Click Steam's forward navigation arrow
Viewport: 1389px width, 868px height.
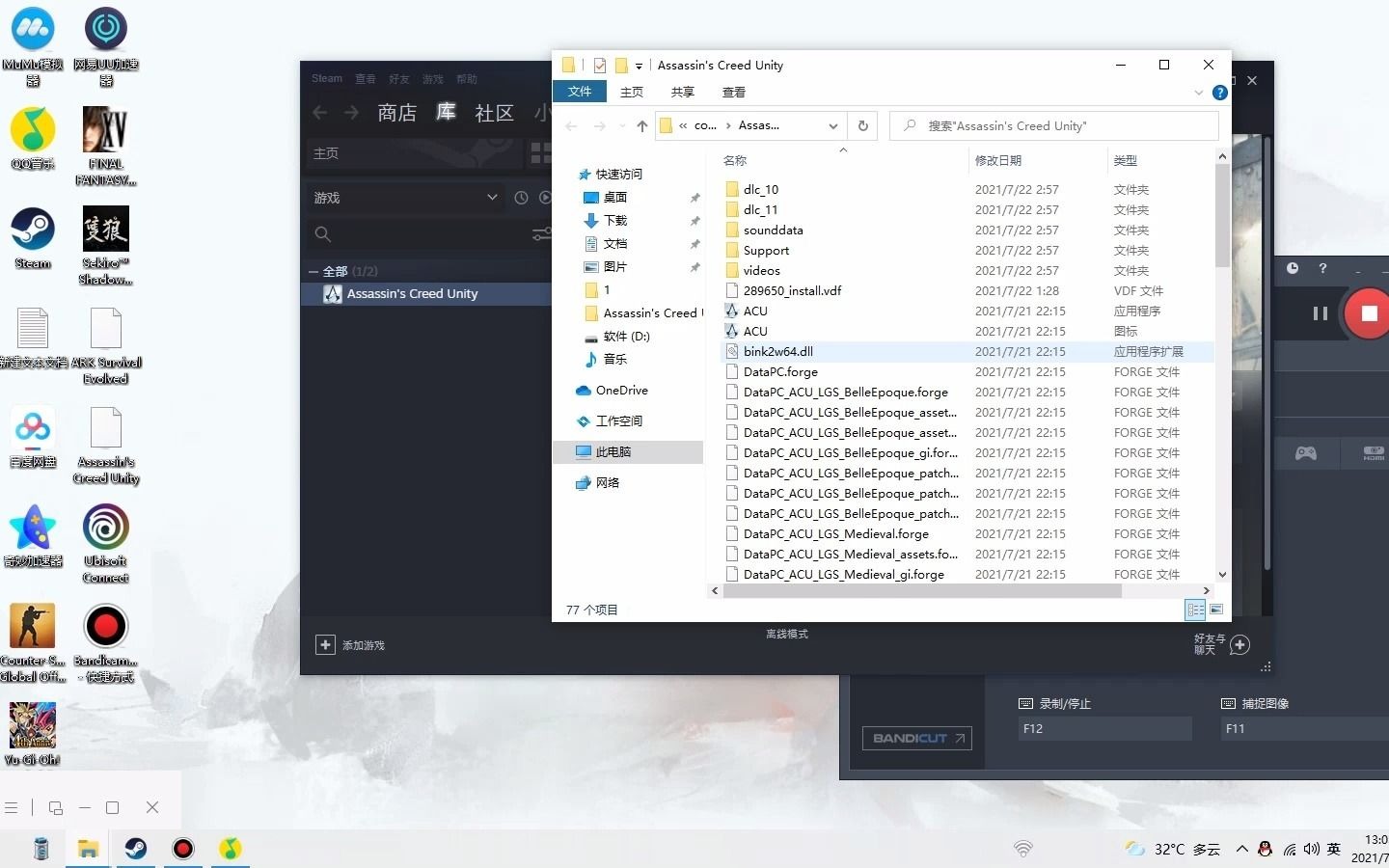(x=351, y=113)
